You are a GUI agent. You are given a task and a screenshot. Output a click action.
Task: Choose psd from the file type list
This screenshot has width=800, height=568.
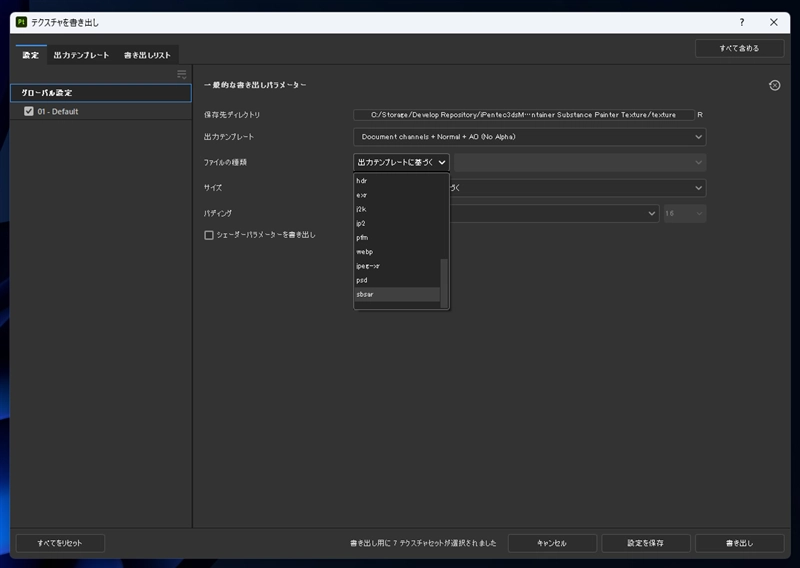click(x=362, y=280)
